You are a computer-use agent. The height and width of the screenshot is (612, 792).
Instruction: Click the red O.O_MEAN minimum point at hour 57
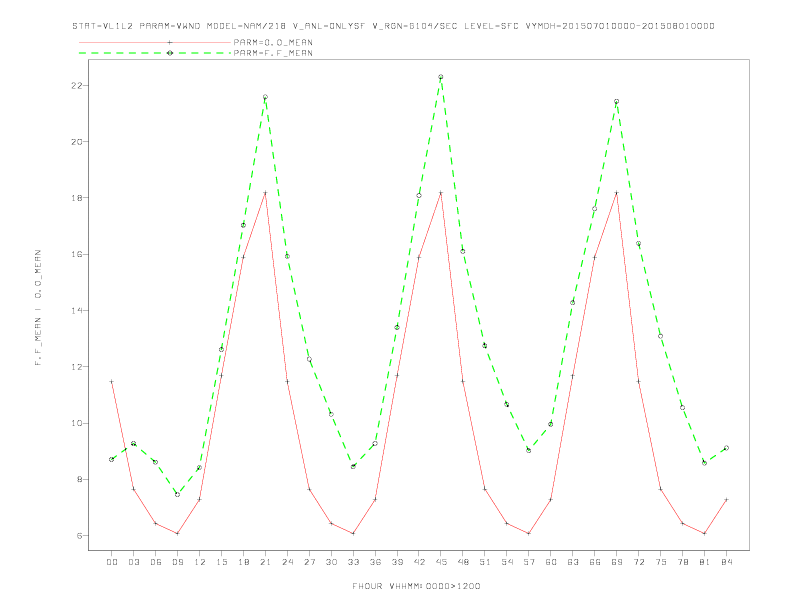pyautogui.click(x=529, y=533)
